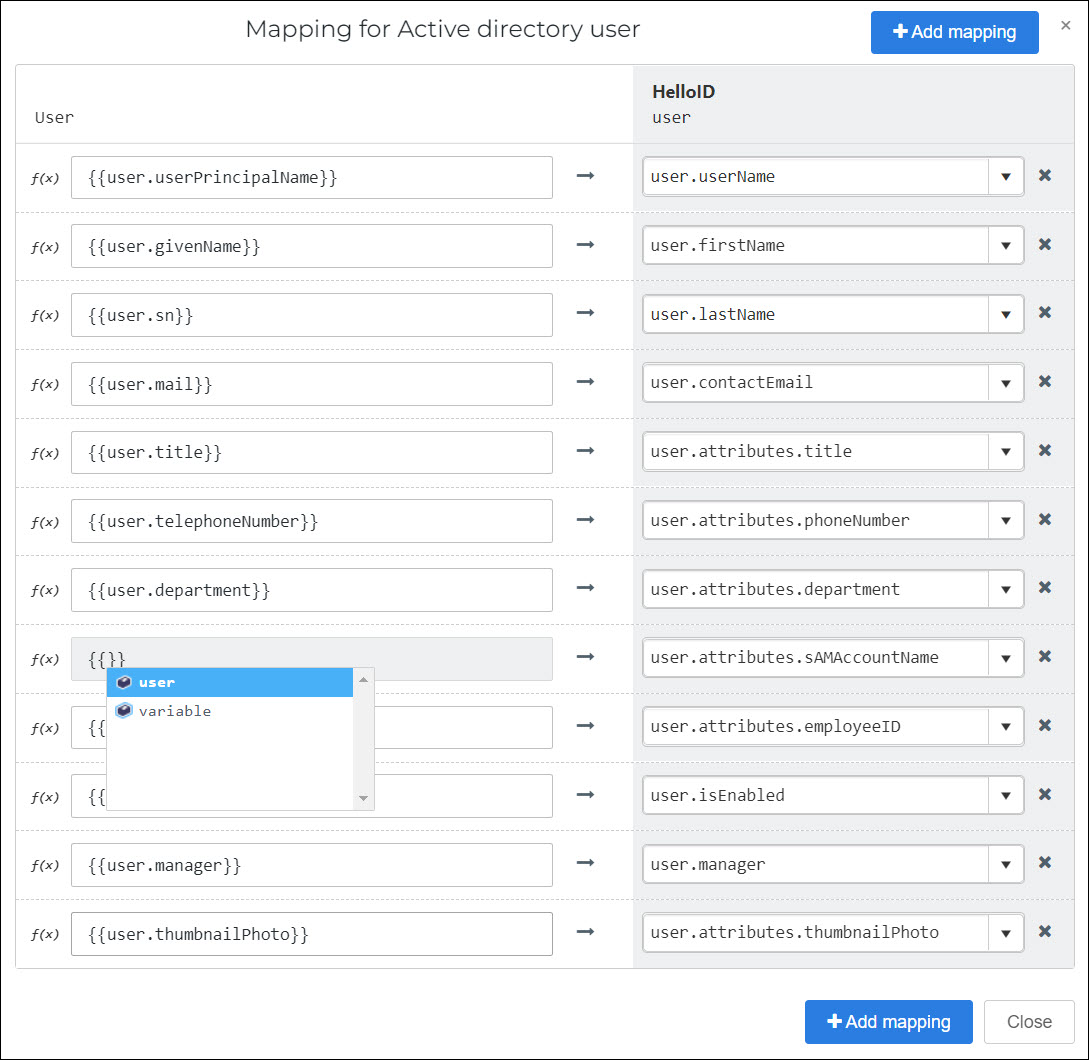Open the user.attributes.employeeID dropdown
This screenshot has height=1060, width=1089.
(1006, 727)
